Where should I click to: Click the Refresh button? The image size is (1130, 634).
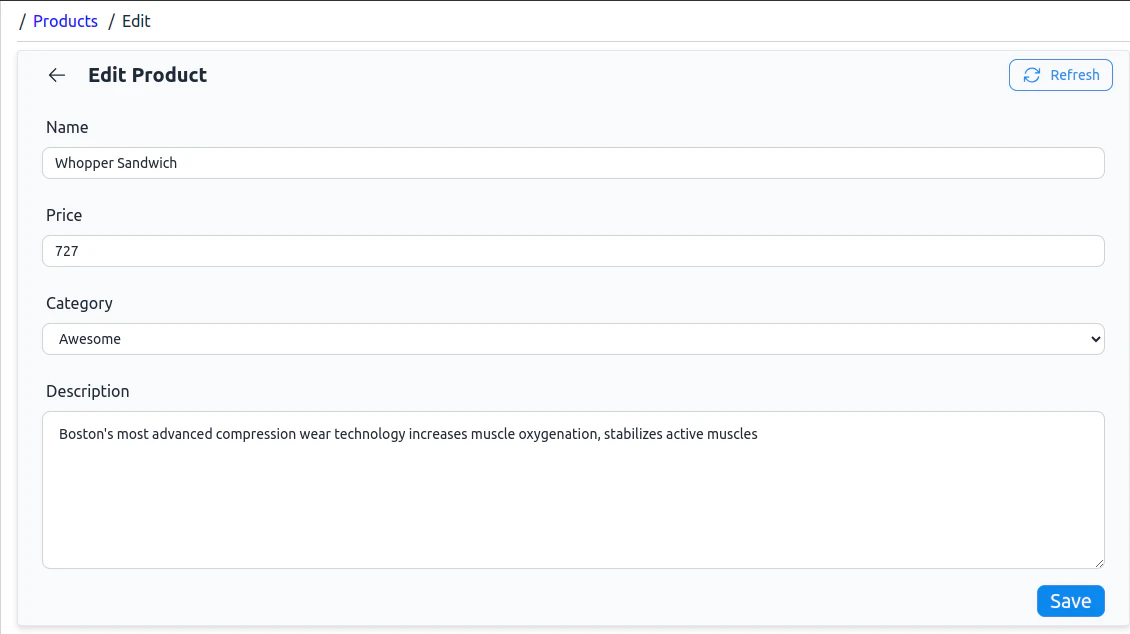(x=1060, y=75)
